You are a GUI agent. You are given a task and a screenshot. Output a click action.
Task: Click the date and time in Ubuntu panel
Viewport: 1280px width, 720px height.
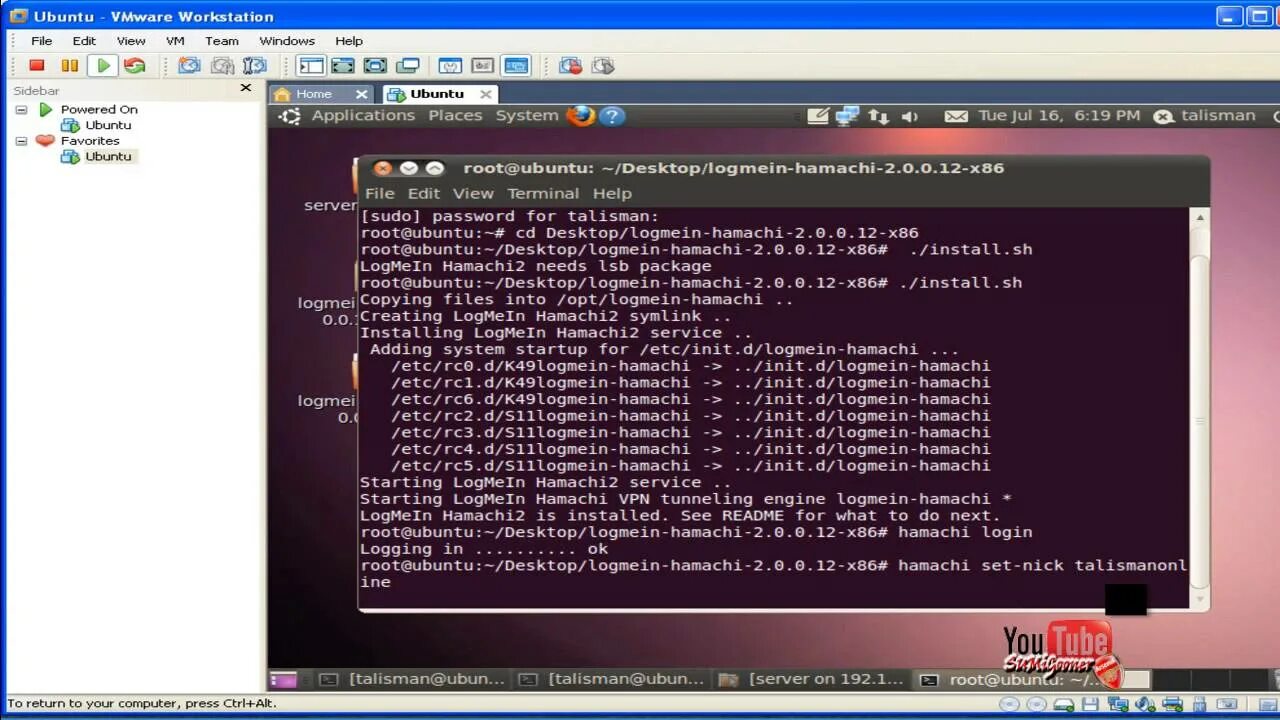[1059, 116]
